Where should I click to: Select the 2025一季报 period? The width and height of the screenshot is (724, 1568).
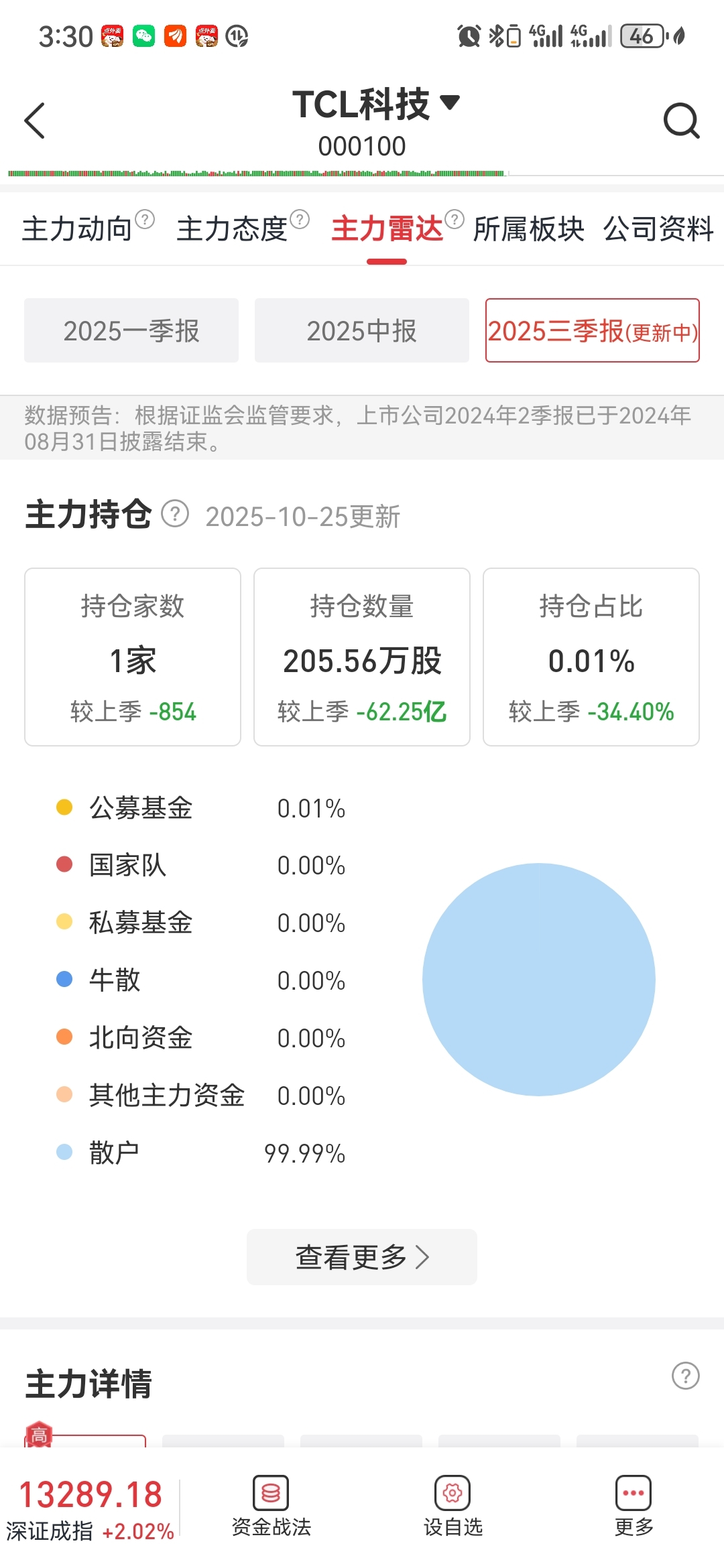pyautogui.click(x=131, y=330)
